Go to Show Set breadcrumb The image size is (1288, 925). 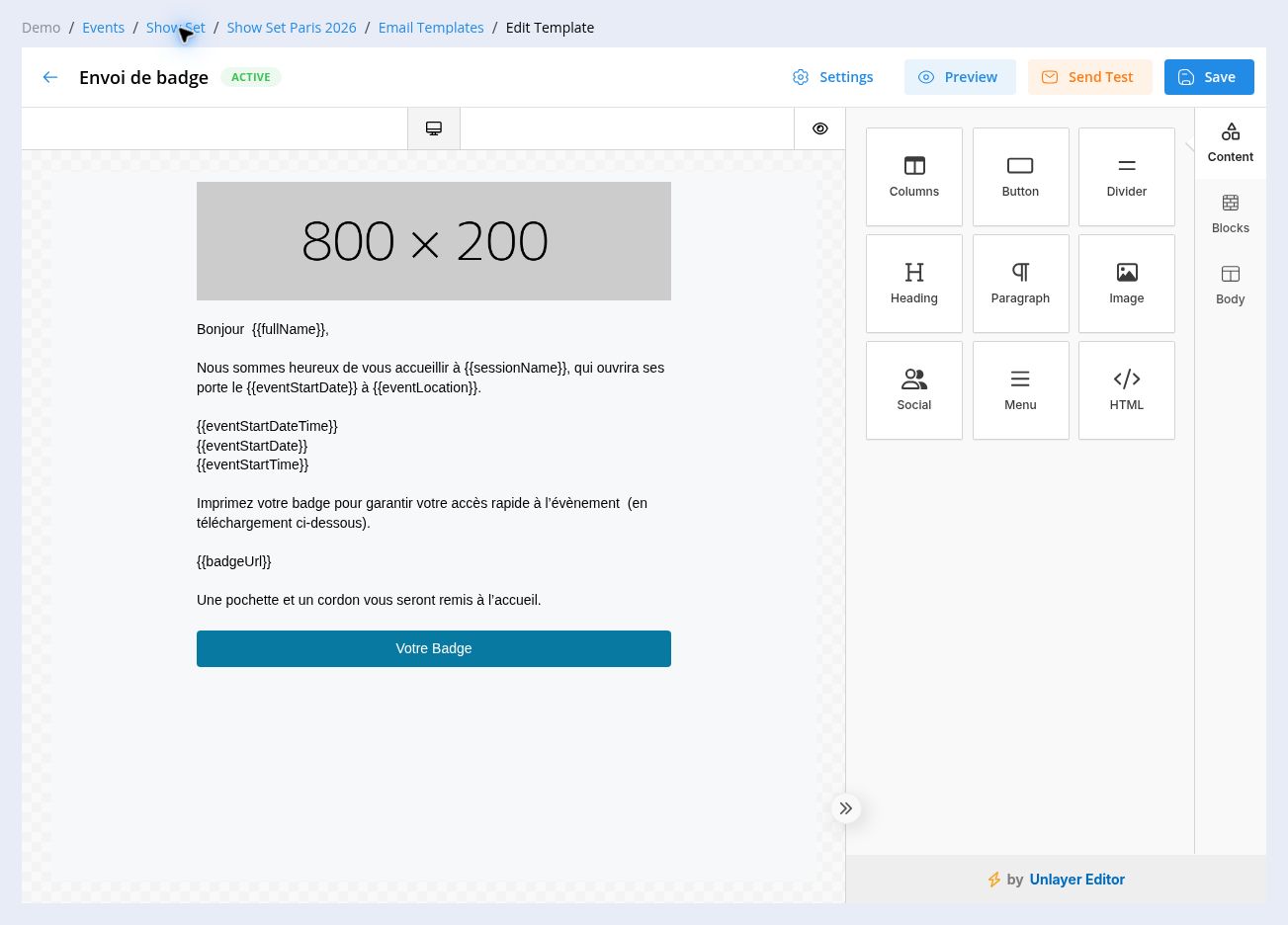[176, 28]
